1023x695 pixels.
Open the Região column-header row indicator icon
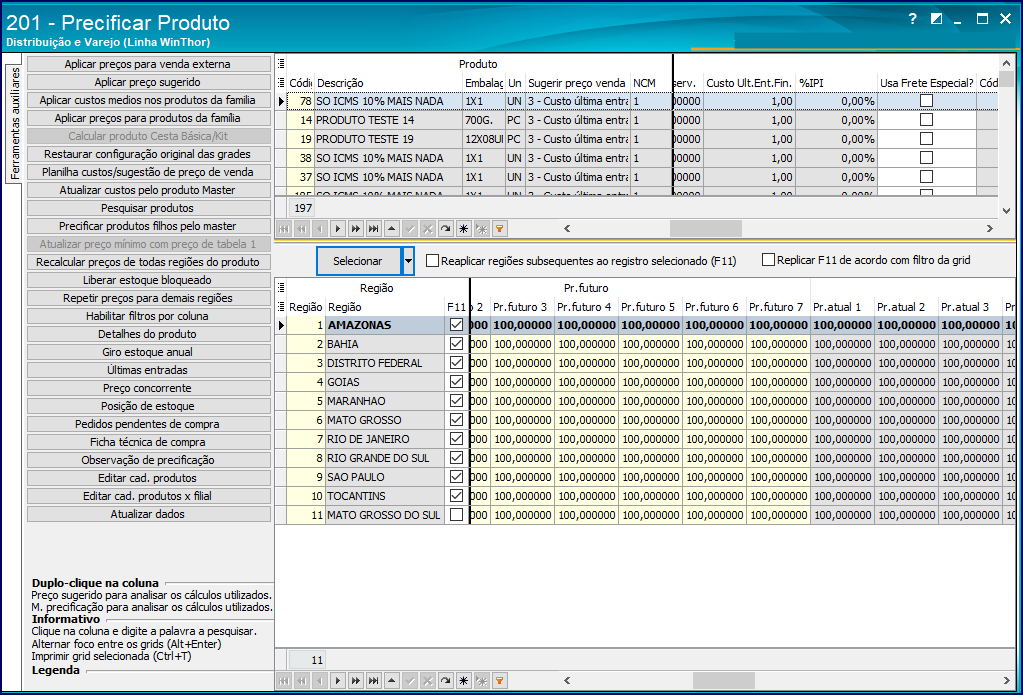click(281, 306)
